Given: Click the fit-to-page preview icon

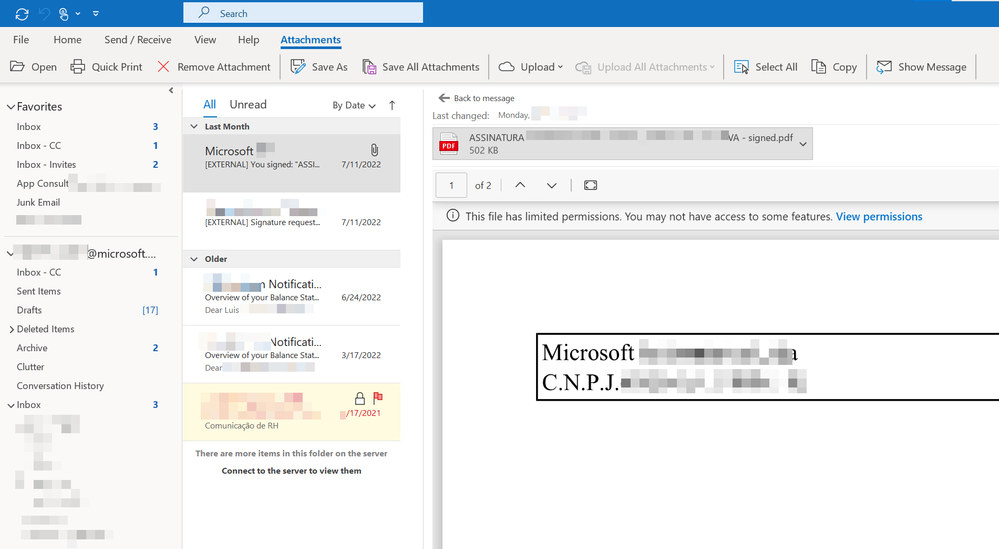Looking at the screenshot, I should (591, 185).
